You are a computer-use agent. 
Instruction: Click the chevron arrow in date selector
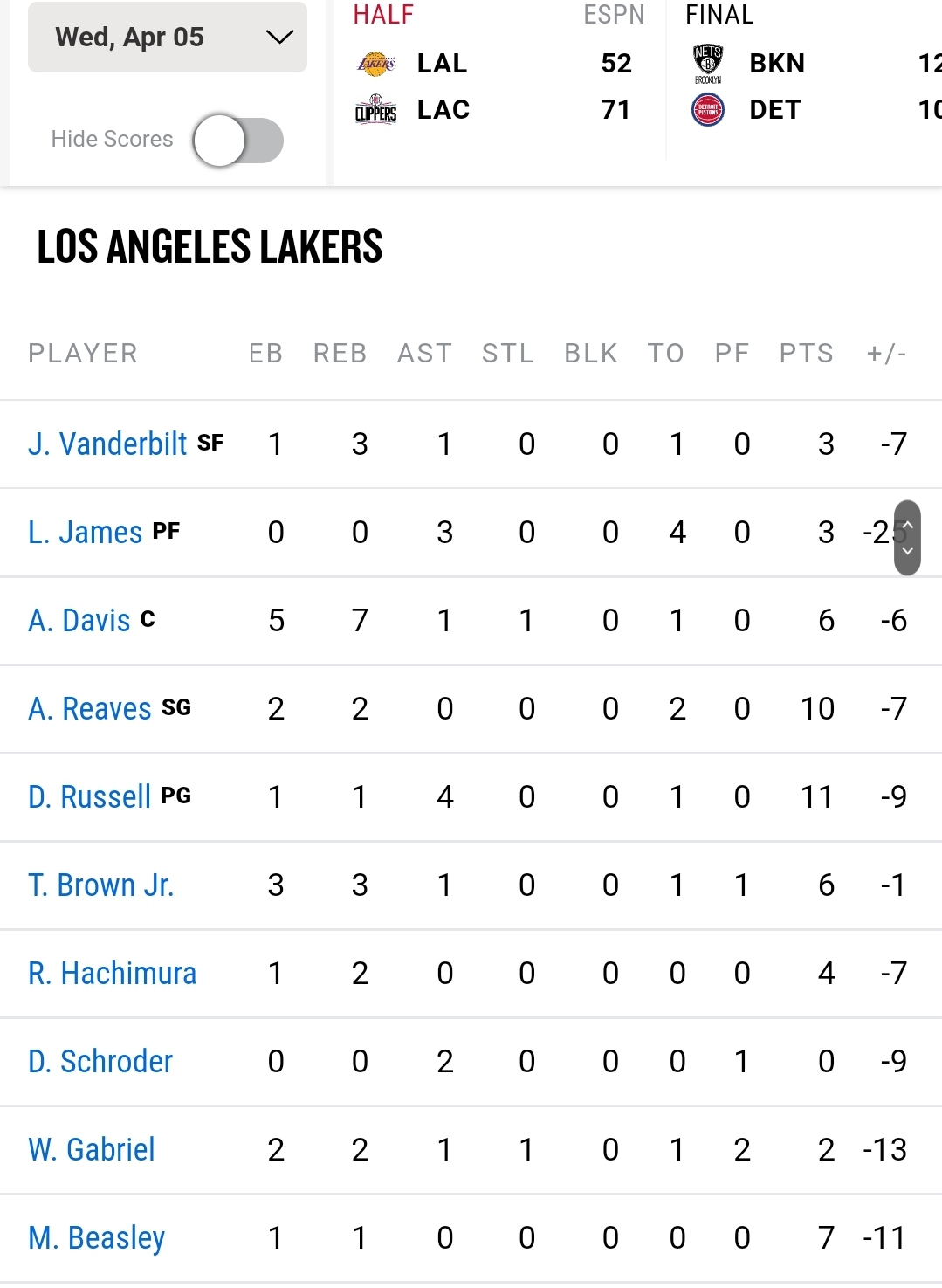click(279, 37)
